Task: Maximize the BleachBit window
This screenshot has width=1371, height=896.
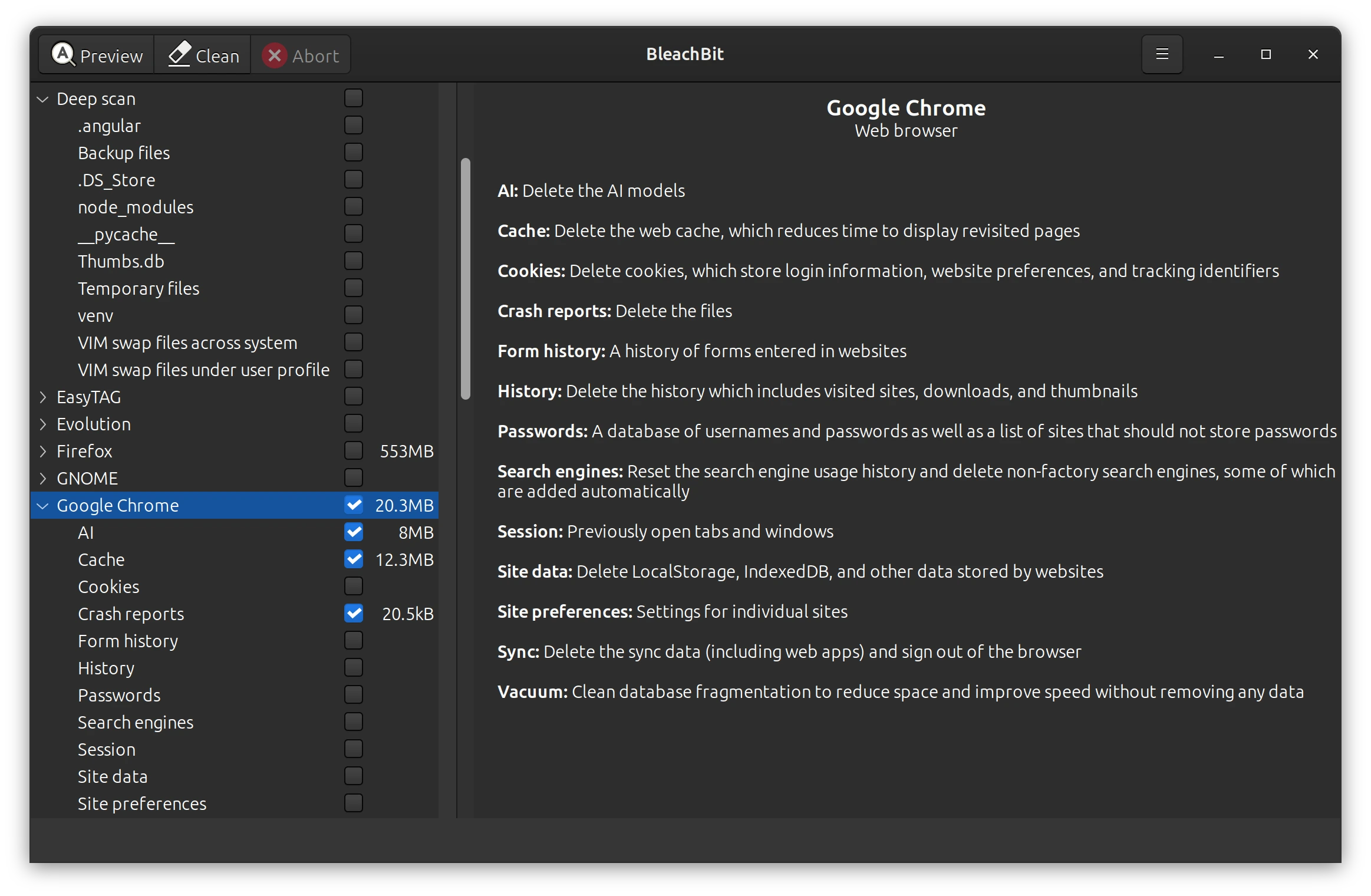Action: click(1265, 55)
